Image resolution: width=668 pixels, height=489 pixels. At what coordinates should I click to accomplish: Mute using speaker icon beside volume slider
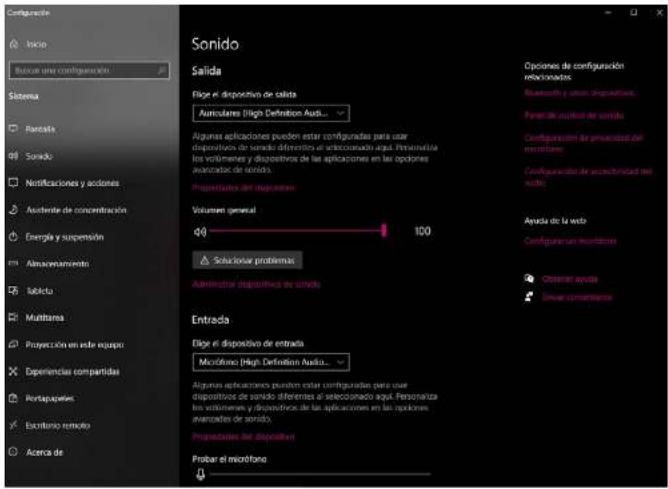(200, 231)
